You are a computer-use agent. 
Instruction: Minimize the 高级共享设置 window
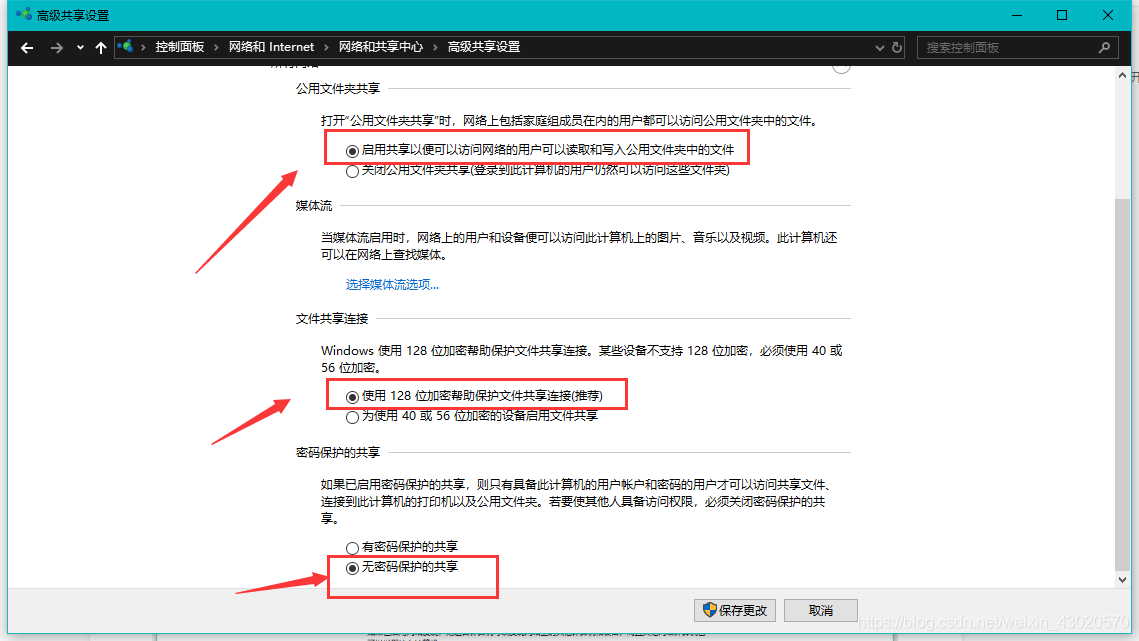tap(1017, 15)
